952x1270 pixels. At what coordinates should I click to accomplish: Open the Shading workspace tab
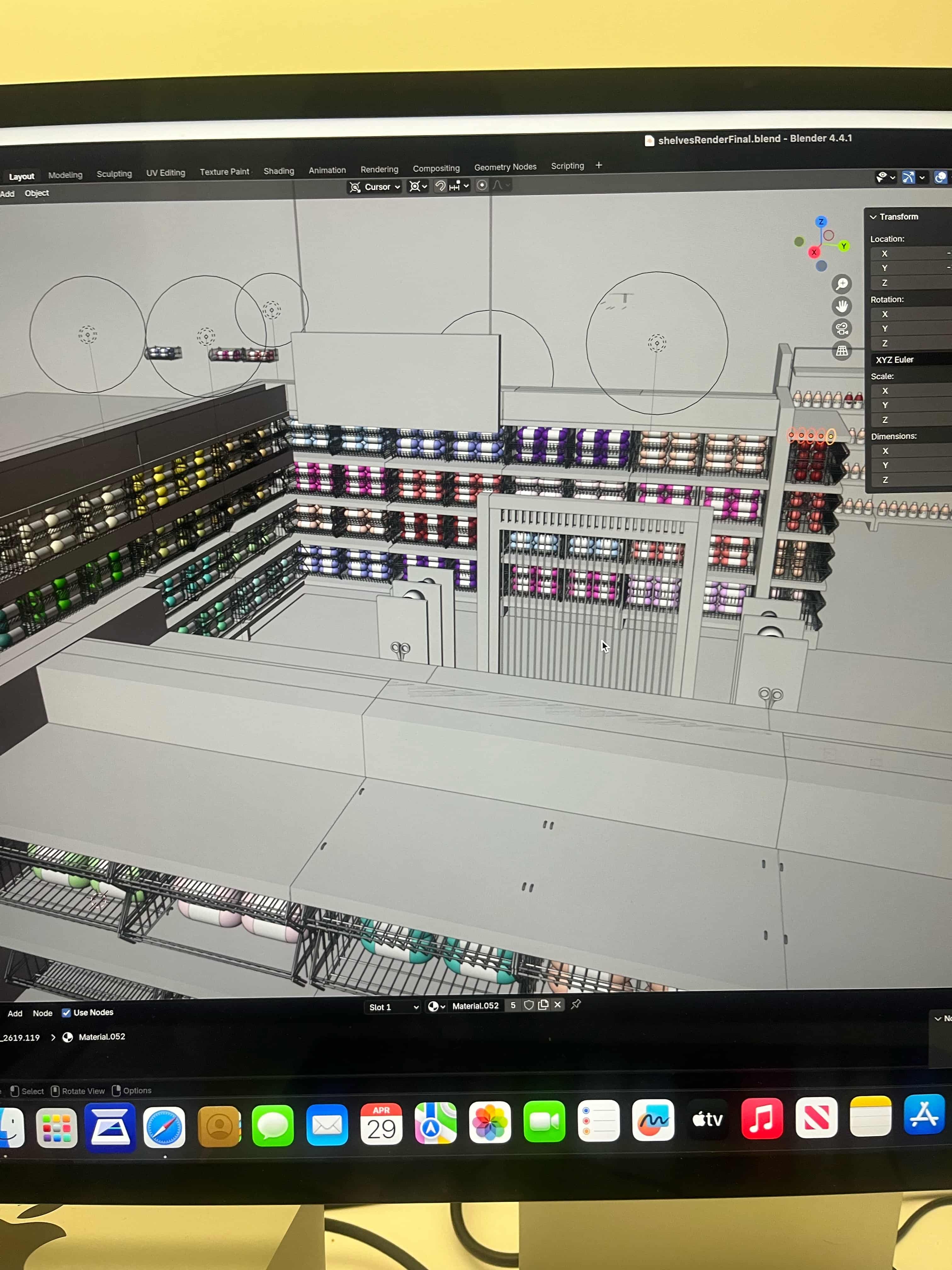[278, 171]
